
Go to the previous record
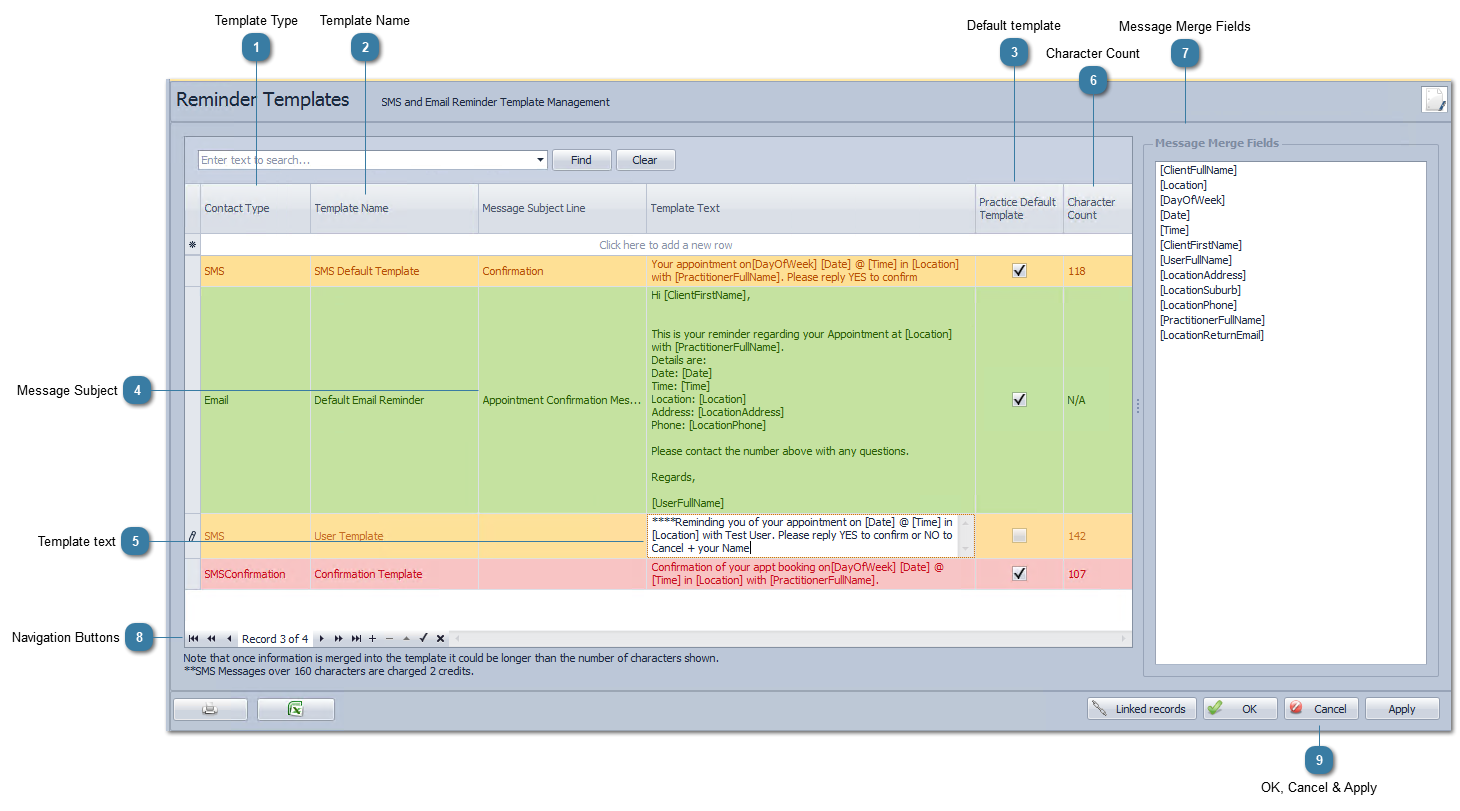[x=229, y=639]
